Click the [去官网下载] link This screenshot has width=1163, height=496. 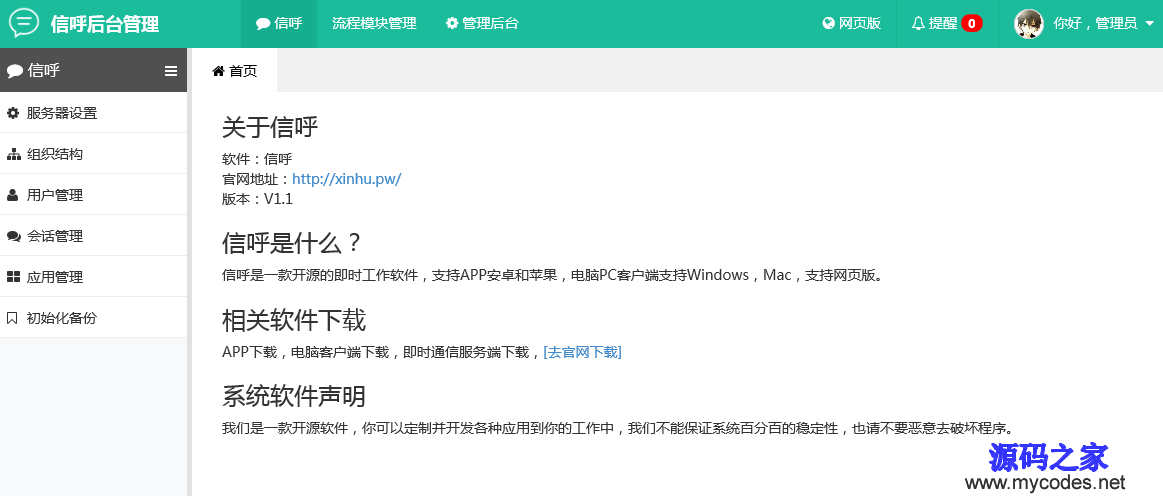pos(582,352)
